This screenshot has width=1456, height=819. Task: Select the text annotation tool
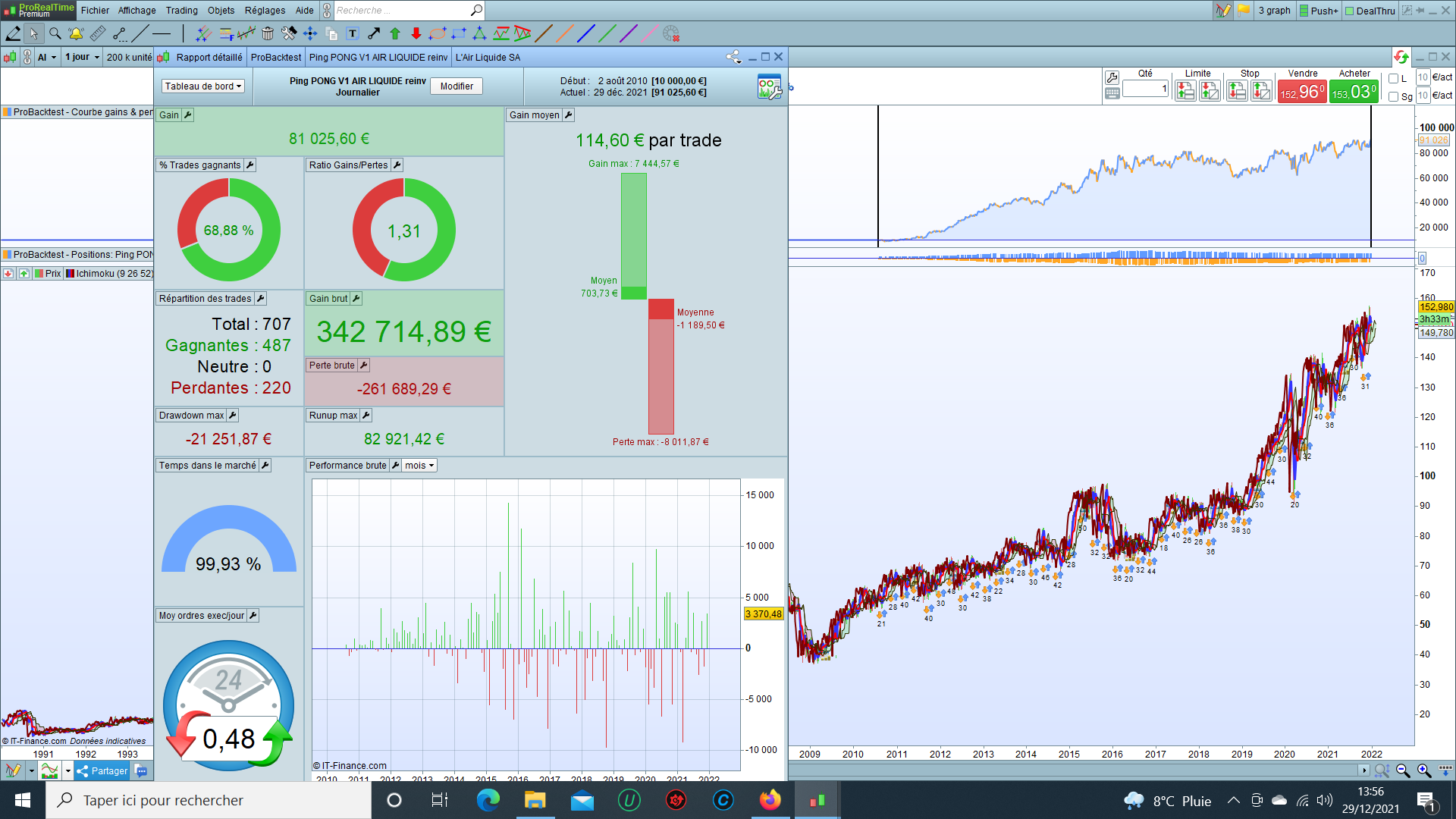(353, 33)
